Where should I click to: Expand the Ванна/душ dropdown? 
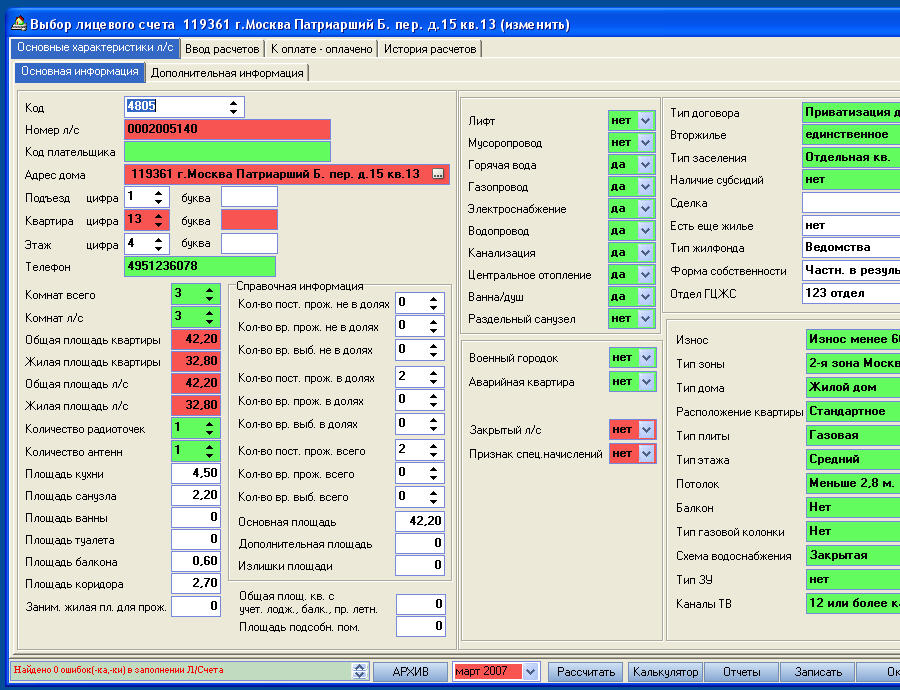tap(646, 297)
